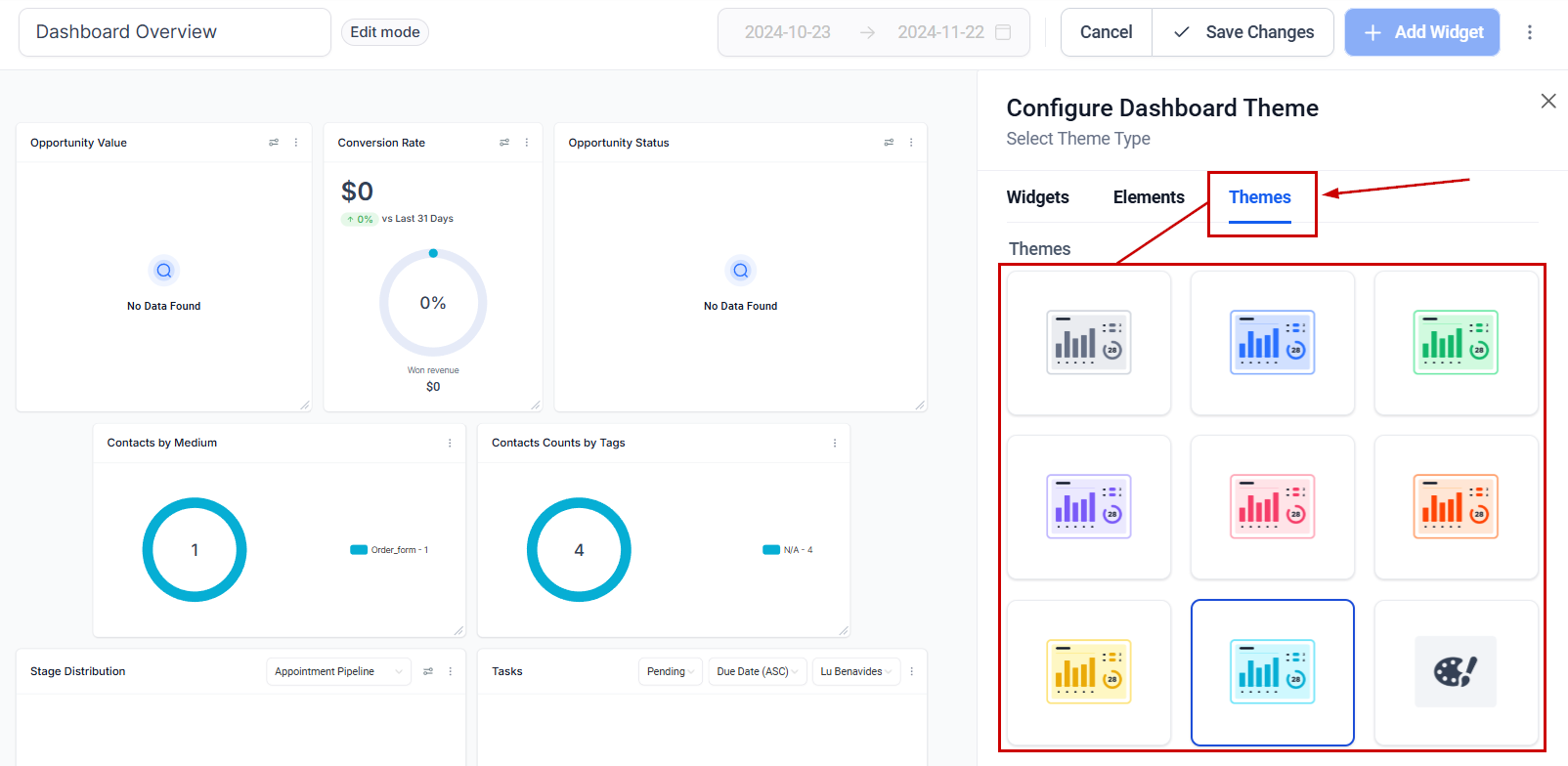
Task: Open filter settings on Opportunity Status widget
Action: click(x=889, y=143)
